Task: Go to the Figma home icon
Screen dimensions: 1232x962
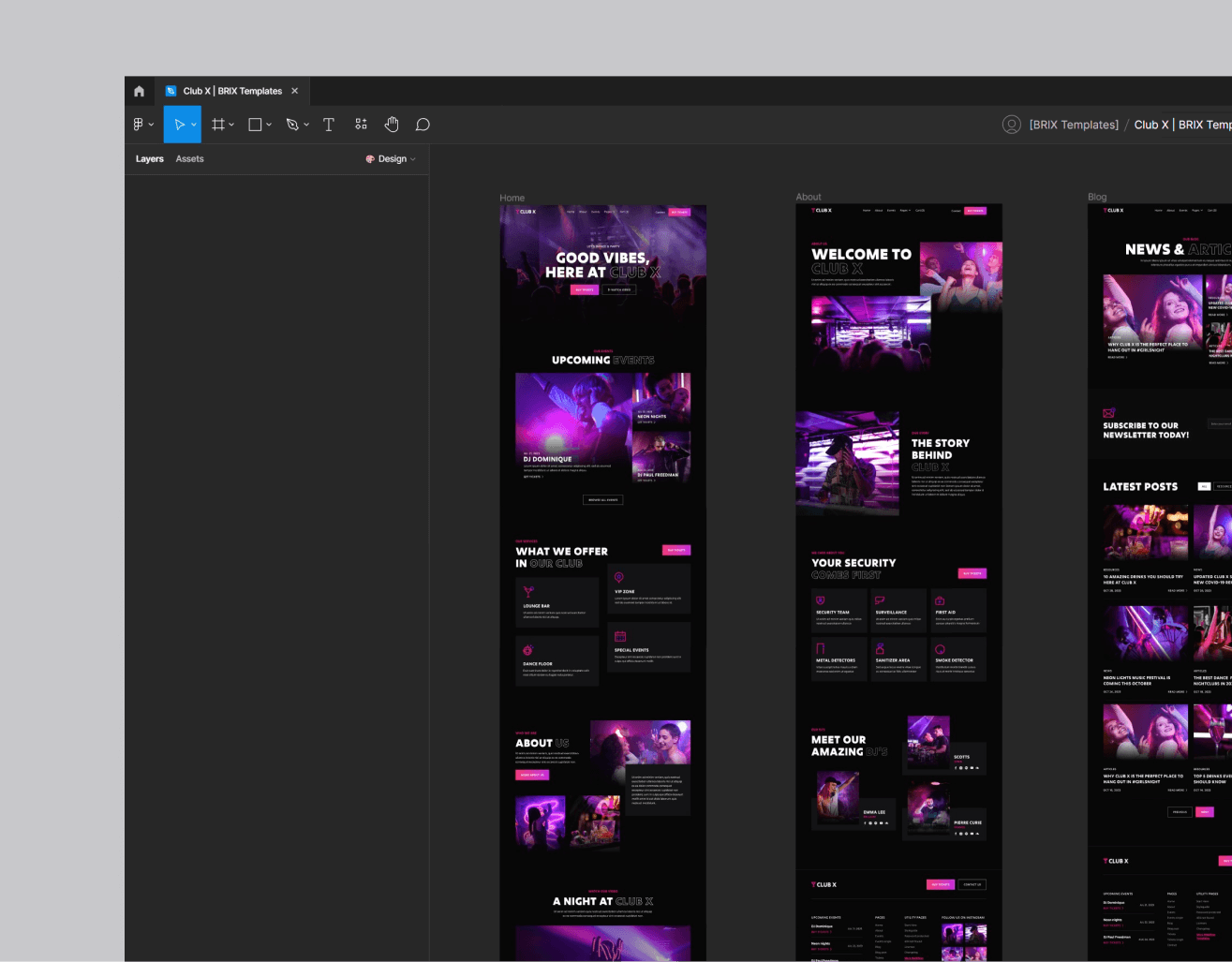Action: [x=139, y=91]
